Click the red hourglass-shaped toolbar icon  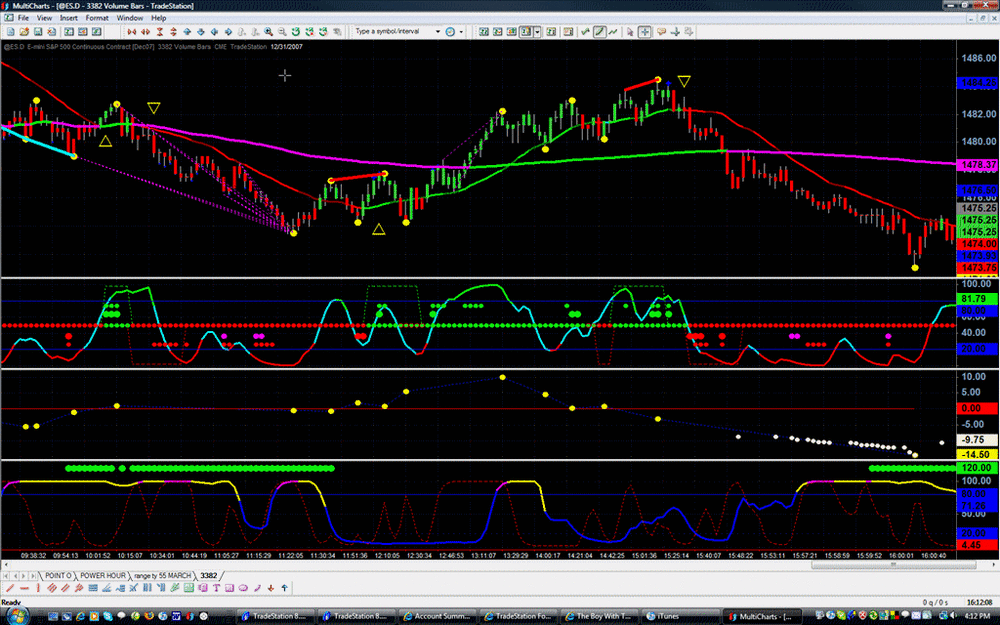[159, 31]
